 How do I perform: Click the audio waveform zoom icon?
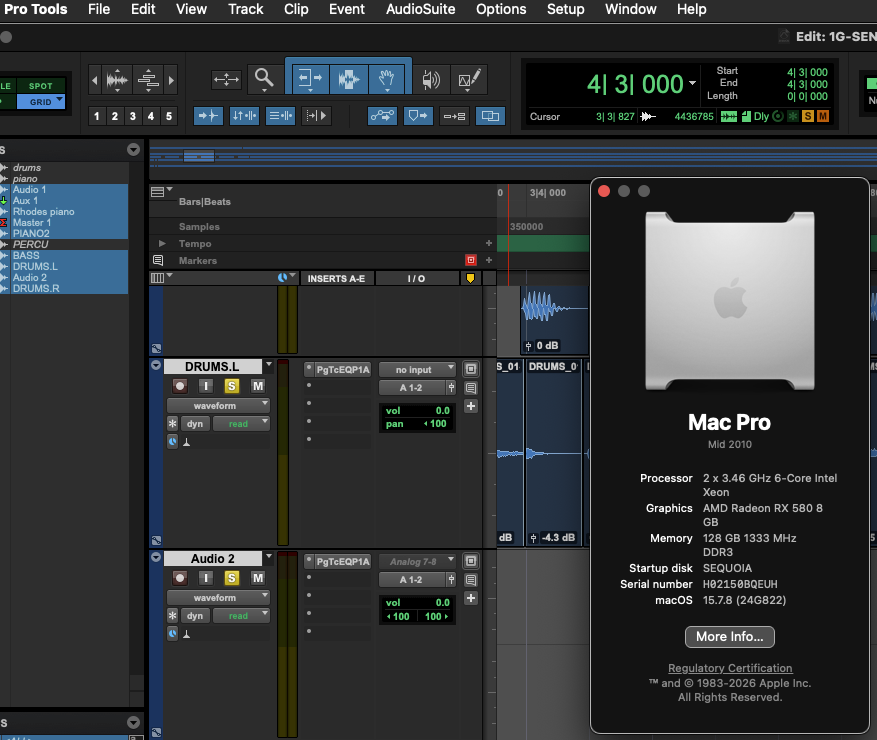pos(117,80)
